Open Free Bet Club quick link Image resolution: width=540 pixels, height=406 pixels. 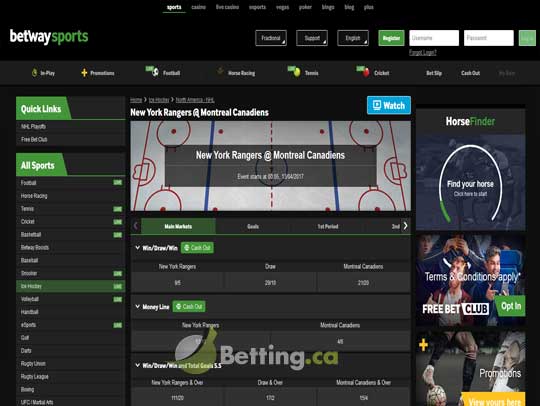pyautogui.click(x=71, y=139)
